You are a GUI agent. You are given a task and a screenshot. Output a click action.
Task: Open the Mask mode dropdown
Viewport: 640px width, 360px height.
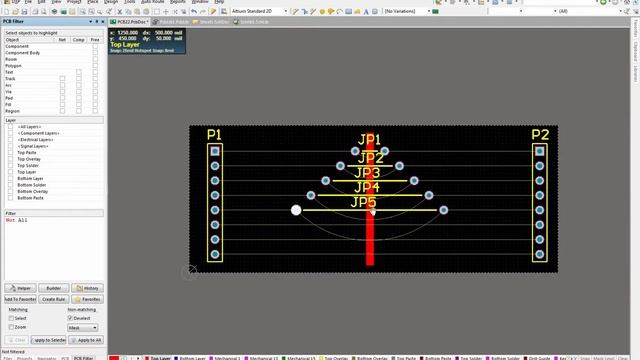pyautogui.click(x=83, y=328)
